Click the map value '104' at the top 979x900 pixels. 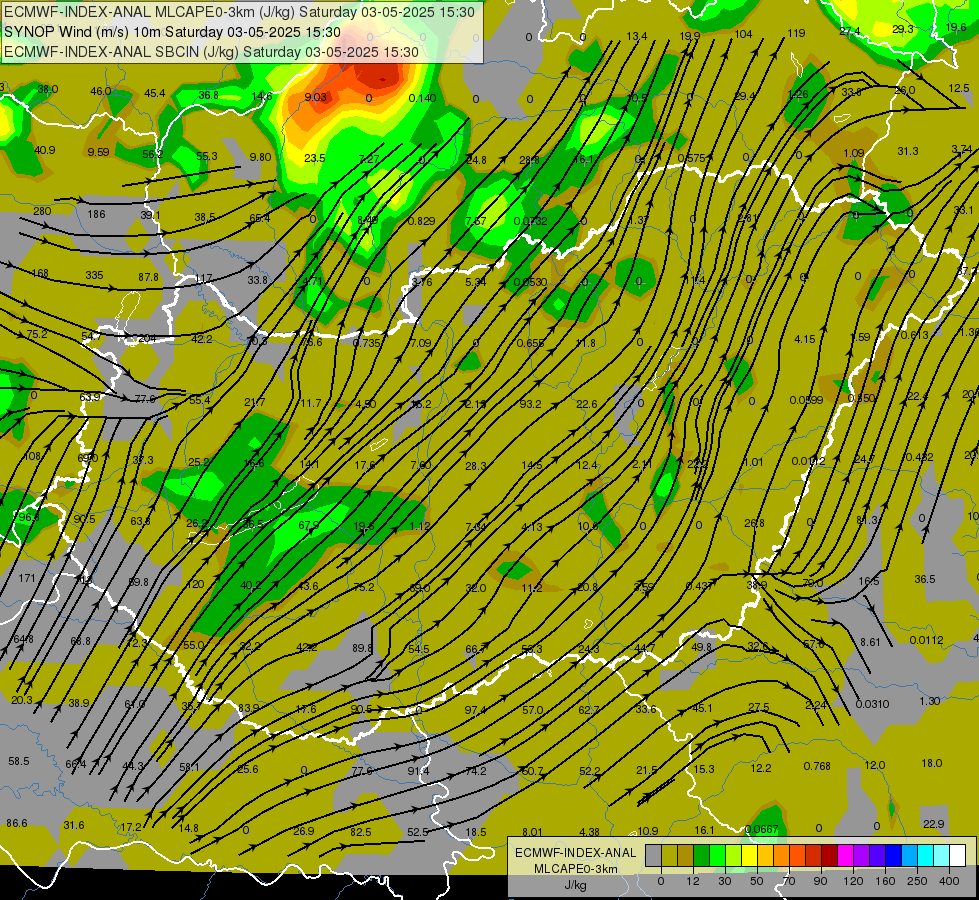click(x=743, y=34)
